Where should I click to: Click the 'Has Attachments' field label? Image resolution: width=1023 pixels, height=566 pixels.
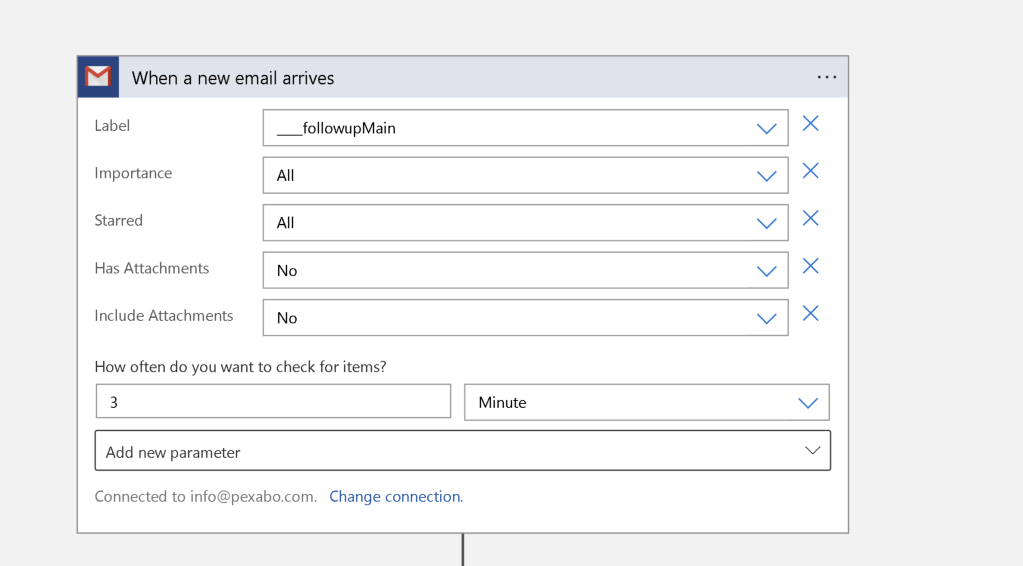pyautogui.click(x=152, y=269)
